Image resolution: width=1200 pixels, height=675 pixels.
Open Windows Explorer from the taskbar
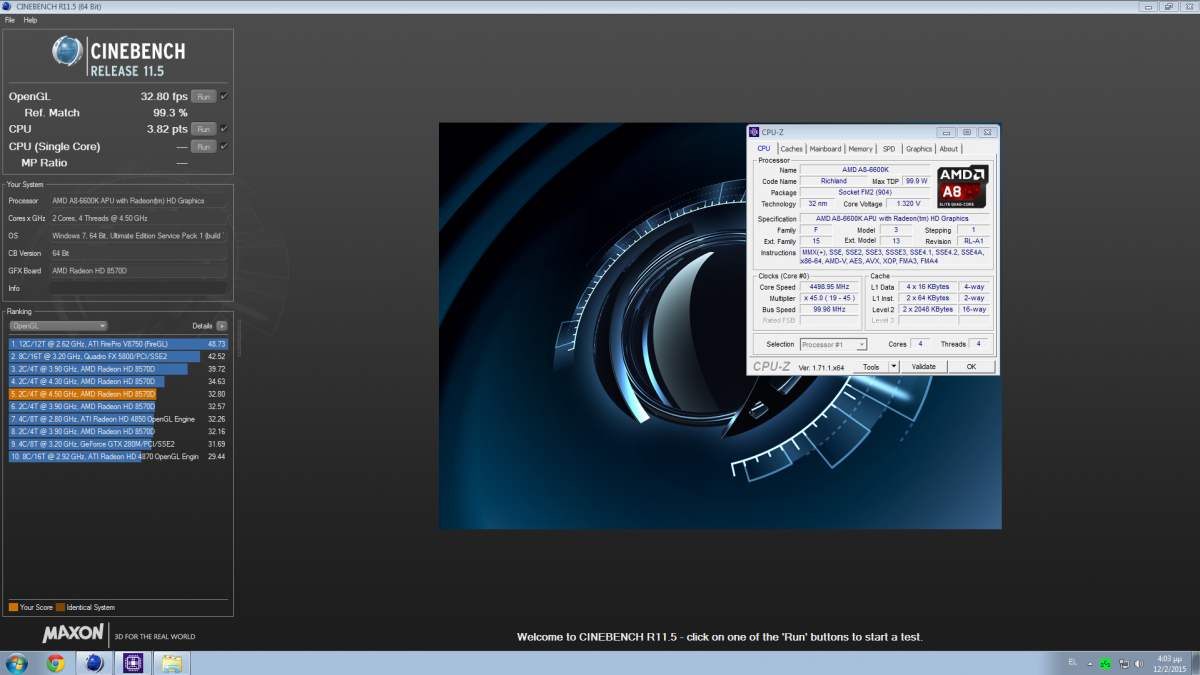tap(171, 663)
